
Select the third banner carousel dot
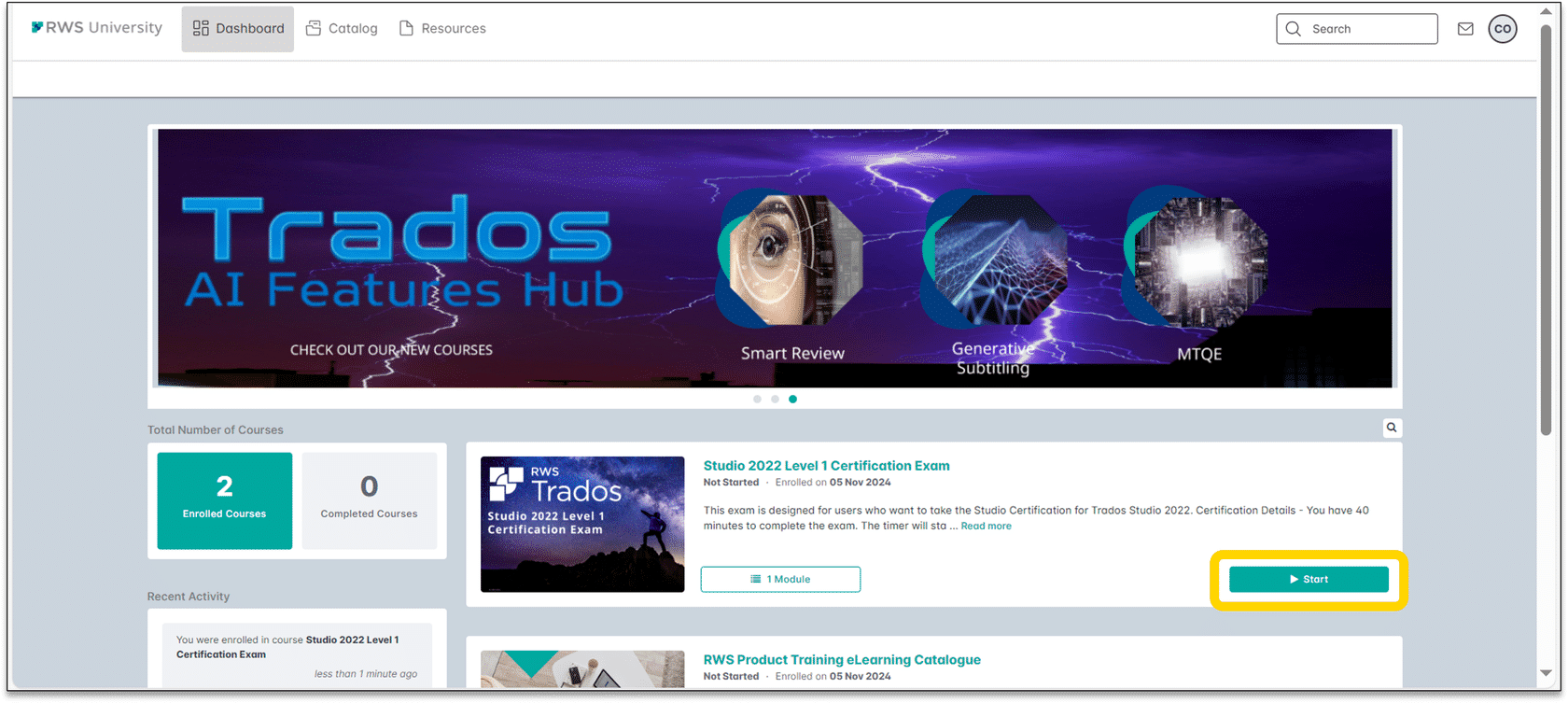[792, 400]
